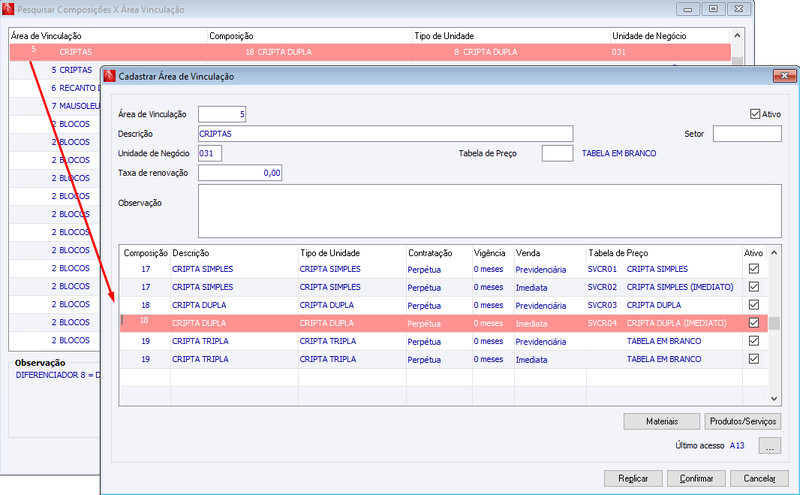
Task: Click scroll up arrow of background list
Action: [x=737, y=36]
